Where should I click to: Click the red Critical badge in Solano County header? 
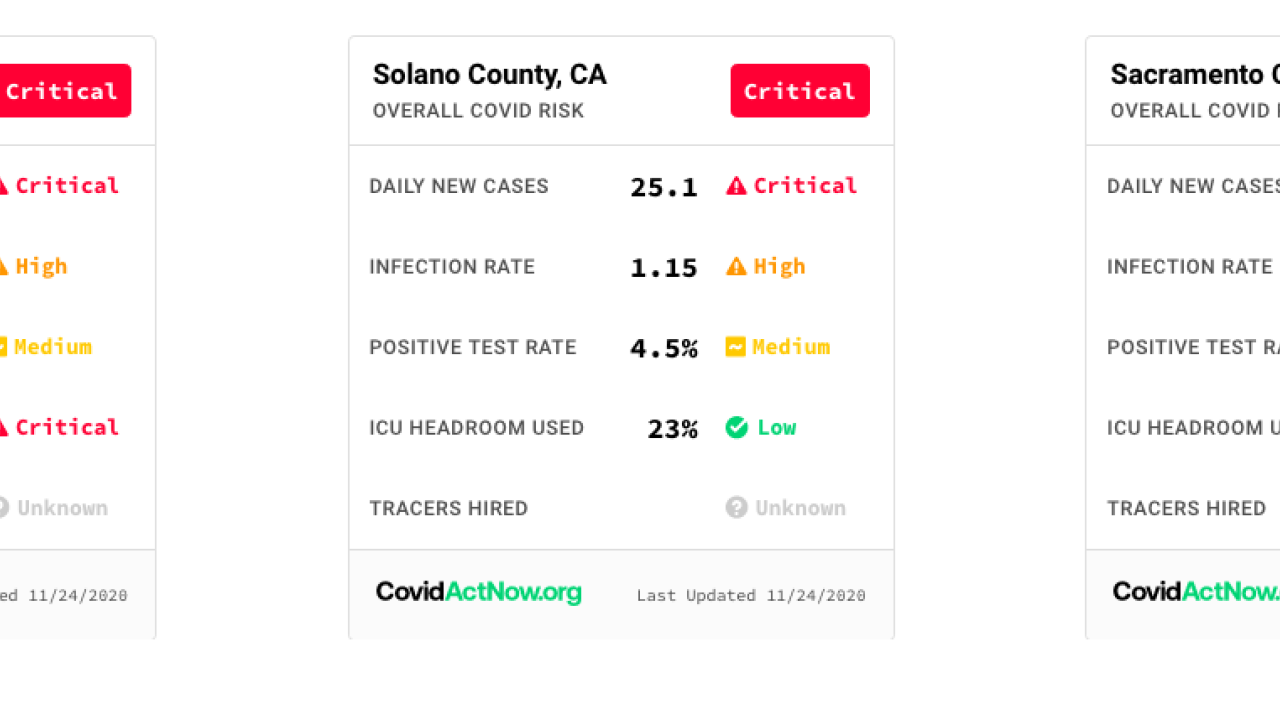click(x=799, y=91)
